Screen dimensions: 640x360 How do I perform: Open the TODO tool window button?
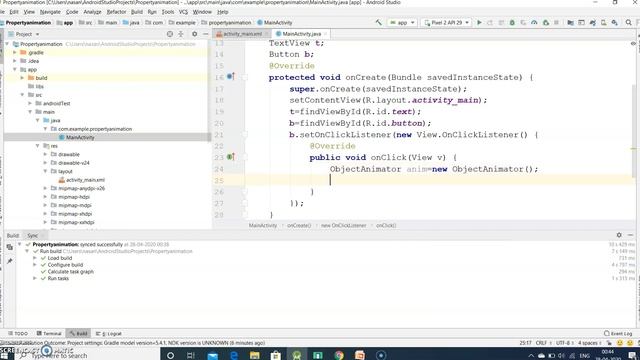point(18,333)
